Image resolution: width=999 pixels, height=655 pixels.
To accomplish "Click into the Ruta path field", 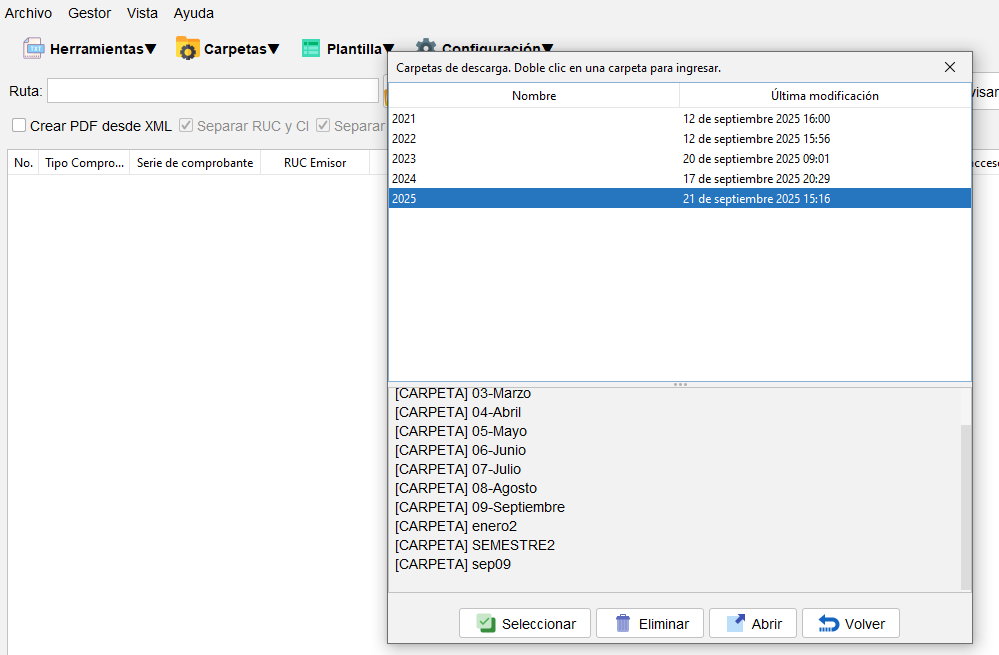I will 212,91.
